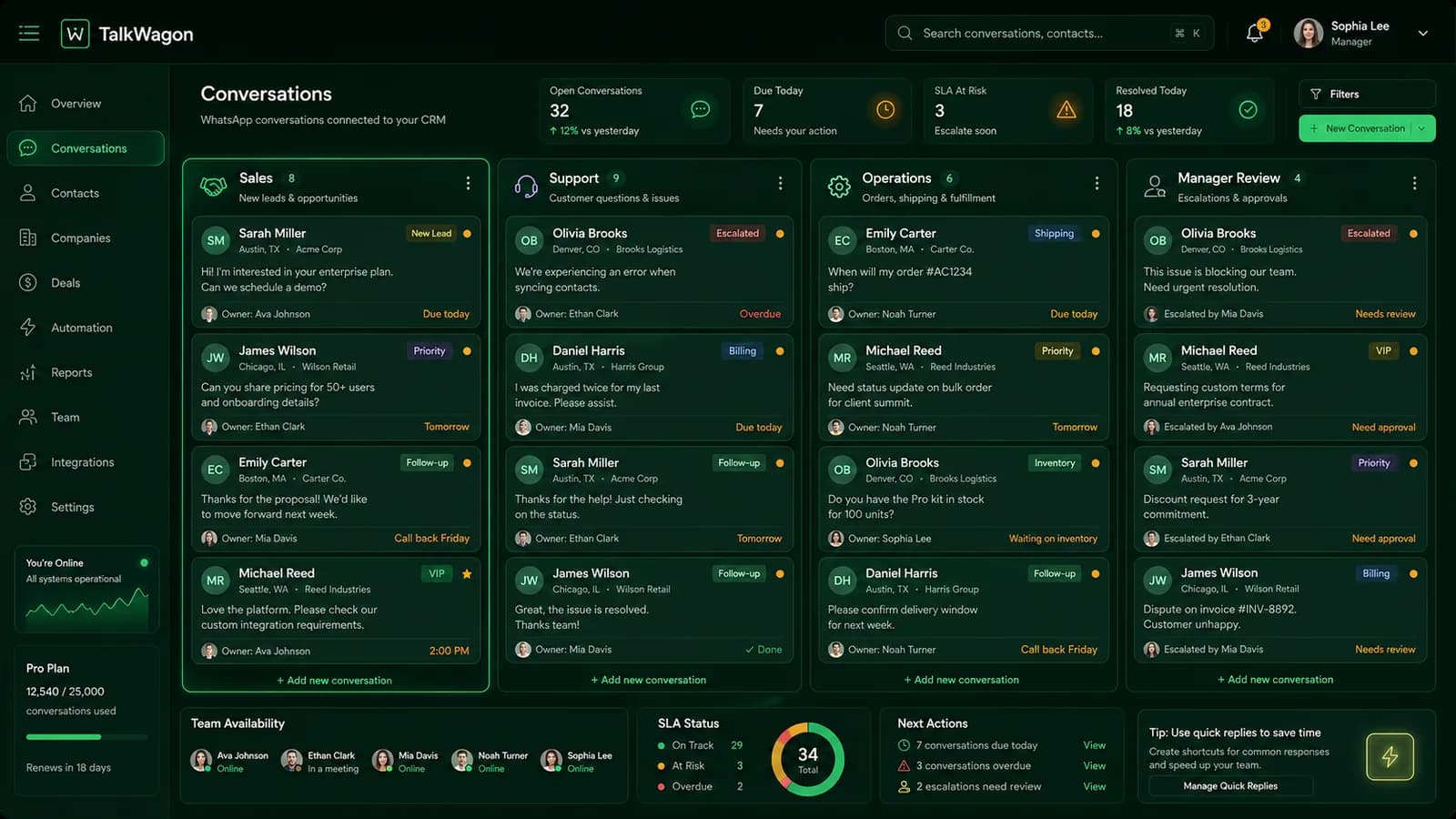
Task: Click the Operations gear icon
Action: [839, 187]
